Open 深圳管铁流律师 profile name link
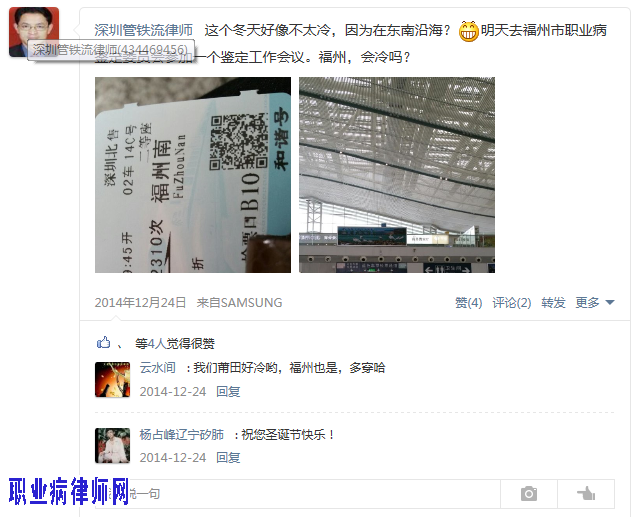Screen dimensions: 641x517 [143, 30]
